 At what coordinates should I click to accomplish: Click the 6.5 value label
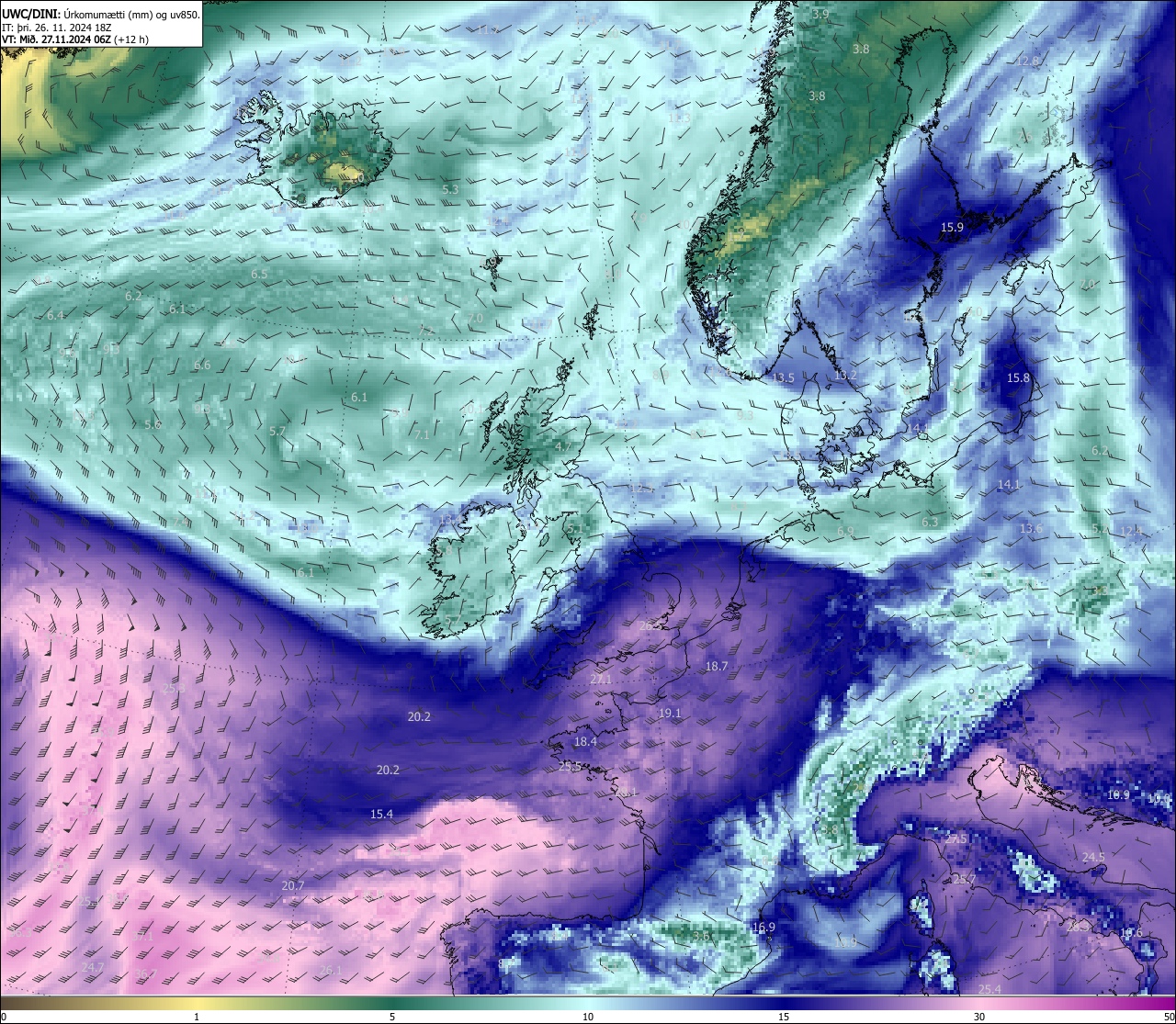click(259, 274)
